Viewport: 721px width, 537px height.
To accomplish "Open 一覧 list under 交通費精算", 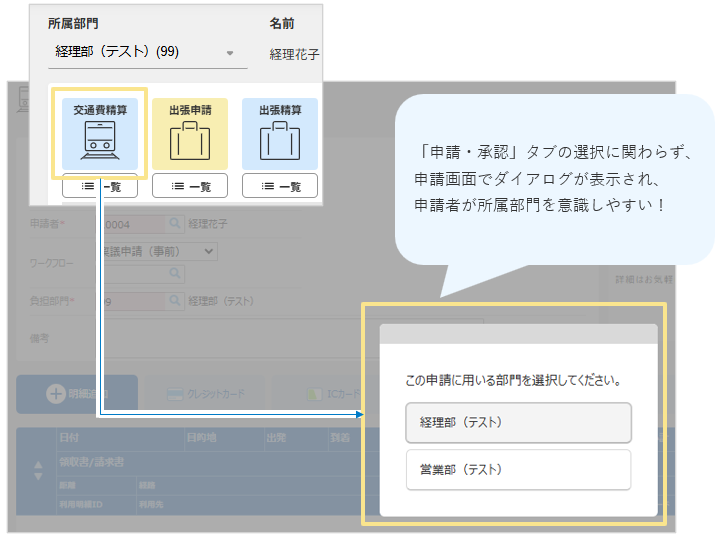I will coord(99,186).
